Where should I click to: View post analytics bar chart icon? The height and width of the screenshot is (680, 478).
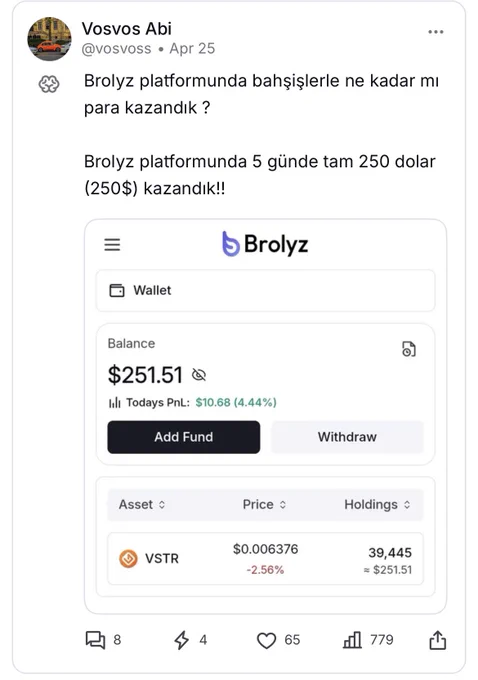click(x=352, y=640)
